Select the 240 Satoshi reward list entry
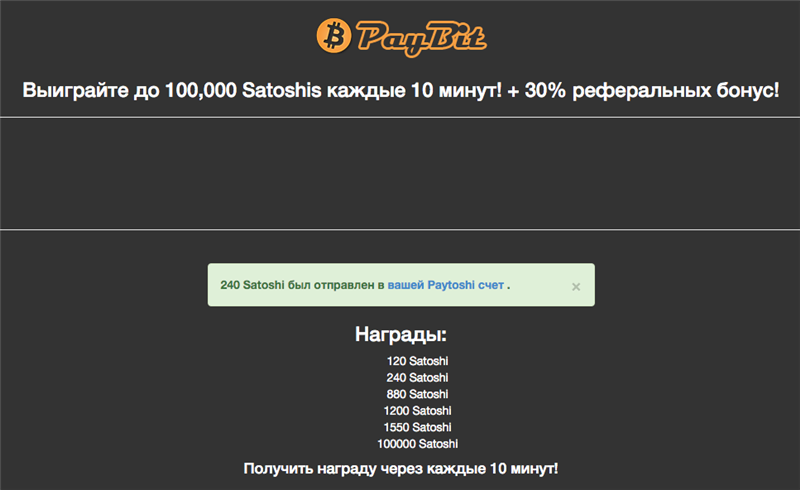This screenshot has height=490, width=800. click(417, 378)
